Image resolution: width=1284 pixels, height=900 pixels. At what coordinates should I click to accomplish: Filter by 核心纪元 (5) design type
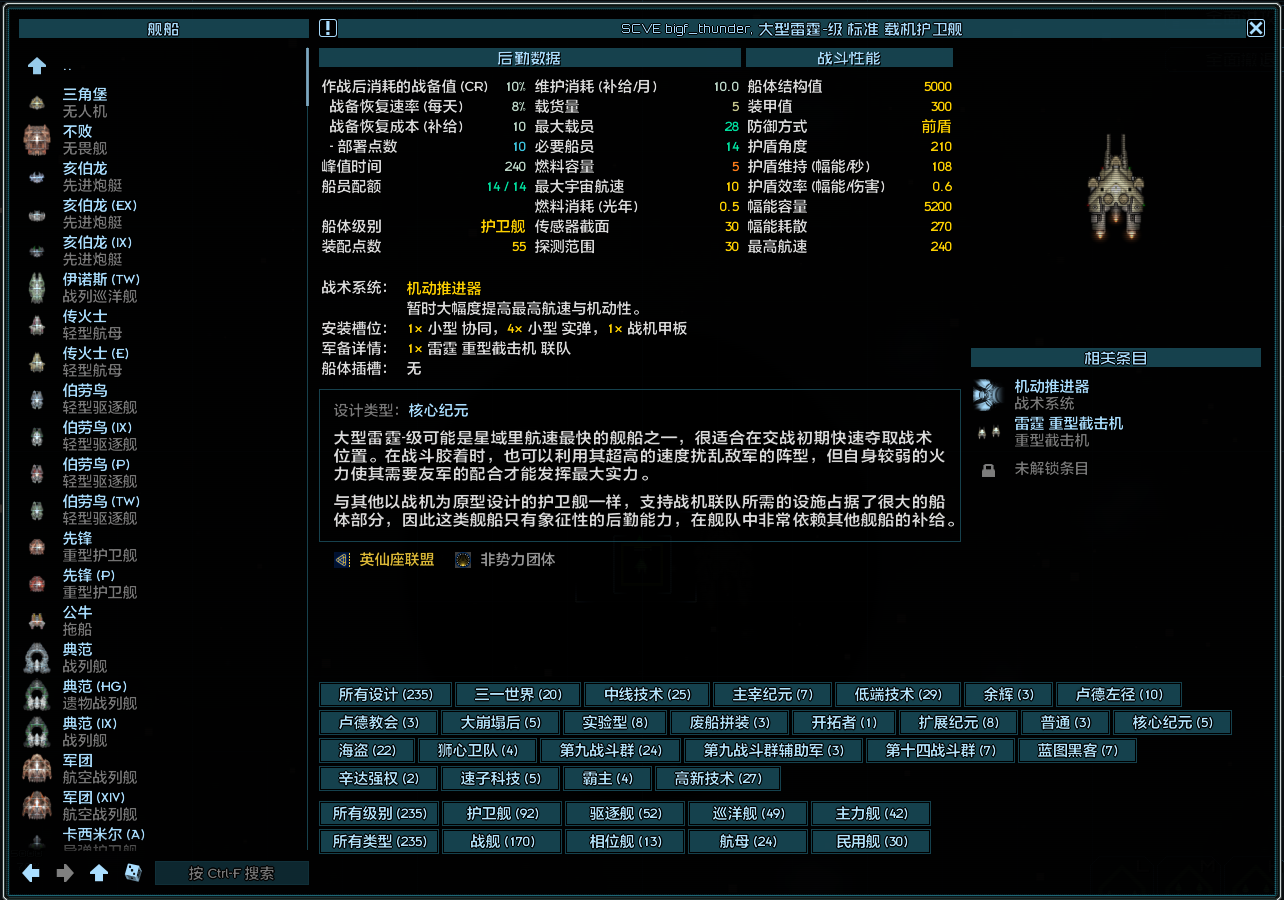point(1172,722)
